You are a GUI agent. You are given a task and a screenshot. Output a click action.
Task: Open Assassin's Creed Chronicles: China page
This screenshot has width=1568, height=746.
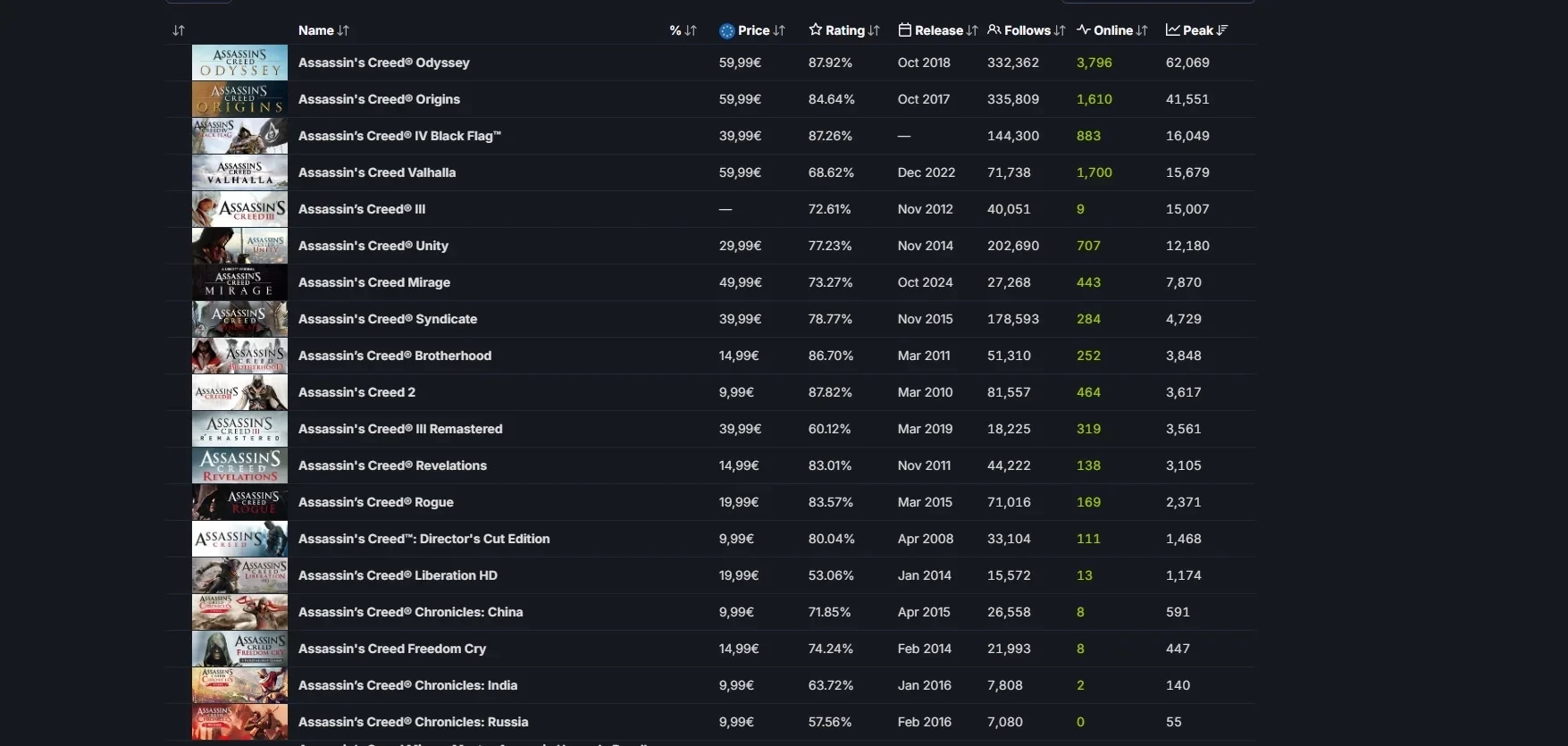coord(410,612)
